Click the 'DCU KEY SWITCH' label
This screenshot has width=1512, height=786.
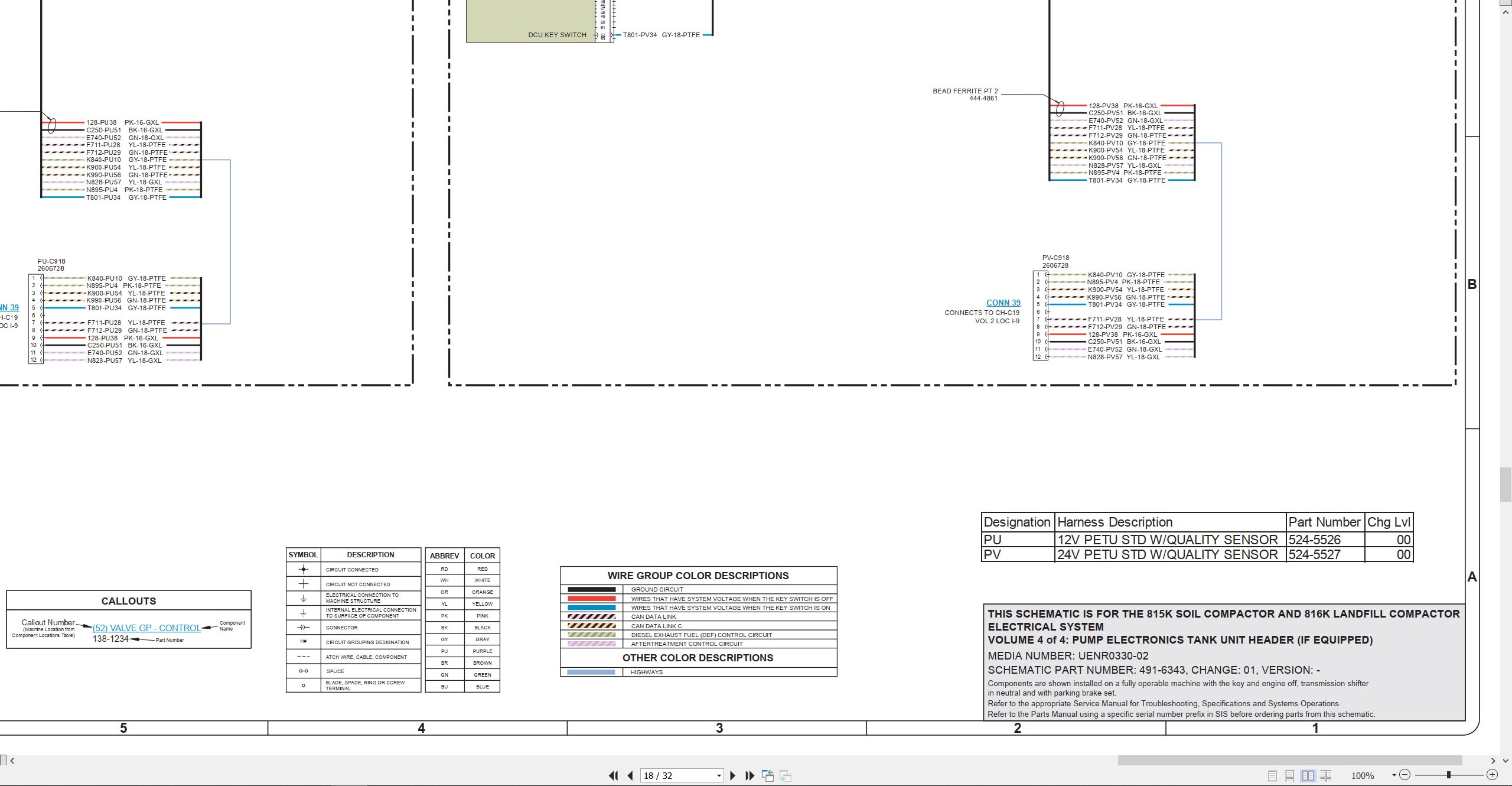click(x=557, y=35)
